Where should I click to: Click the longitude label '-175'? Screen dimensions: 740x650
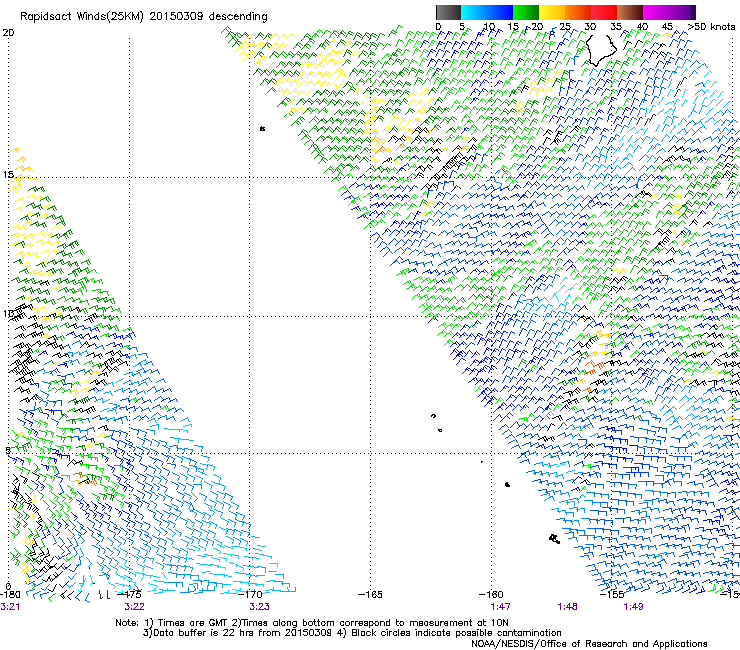tap(130, 595)
